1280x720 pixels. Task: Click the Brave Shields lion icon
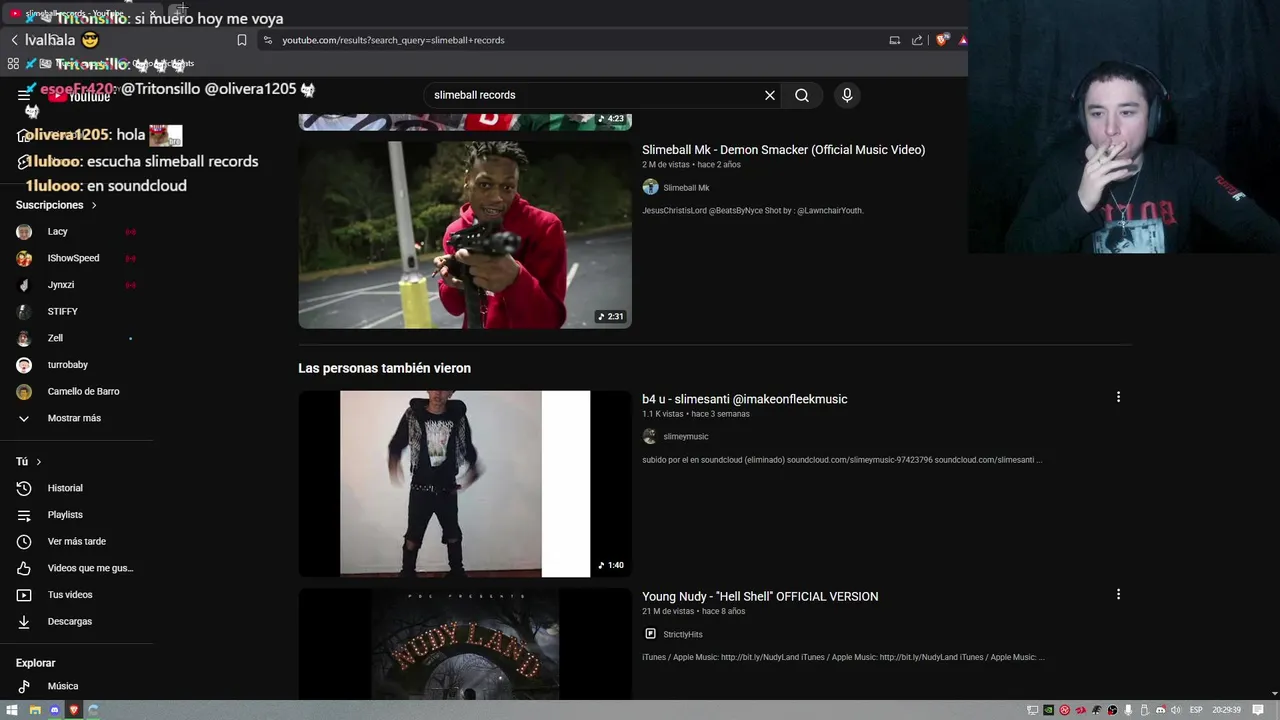[x=942, y=40]
